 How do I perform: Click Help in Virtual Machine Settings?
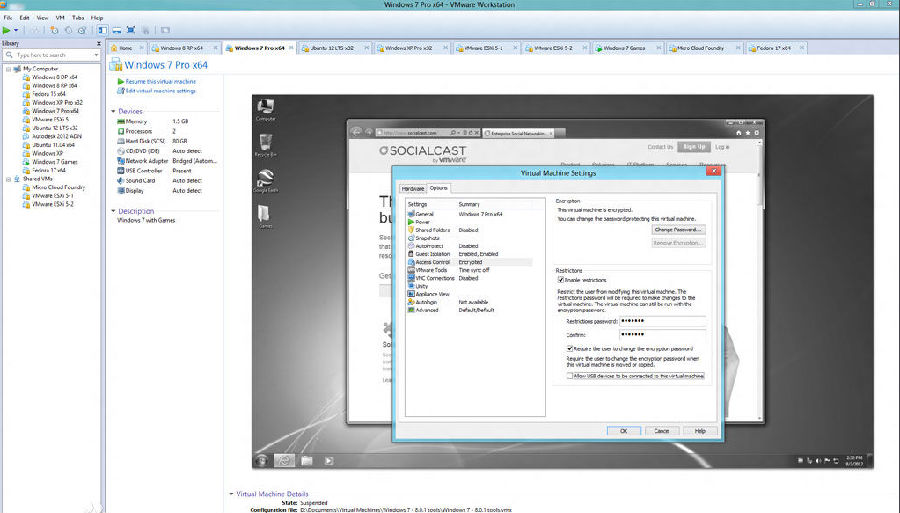(x=700, y=431)
